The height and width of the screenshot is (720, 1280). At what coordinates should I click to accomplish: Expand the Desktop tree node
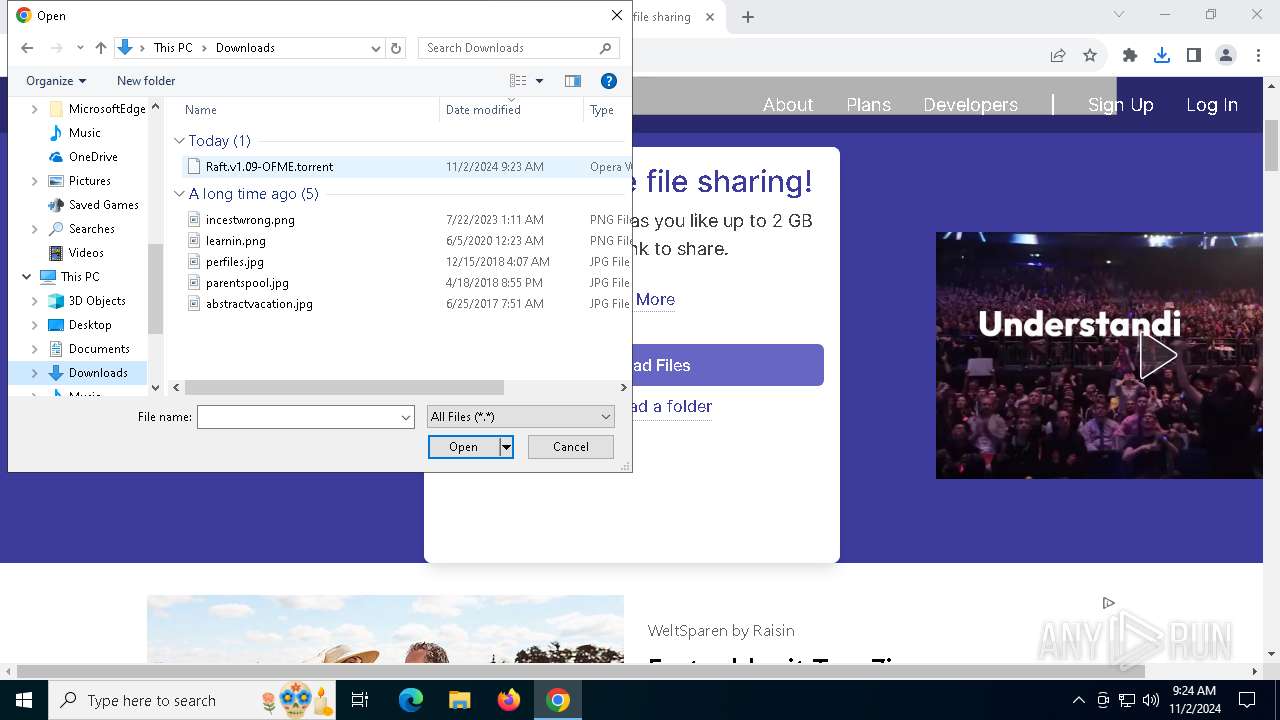35,325
